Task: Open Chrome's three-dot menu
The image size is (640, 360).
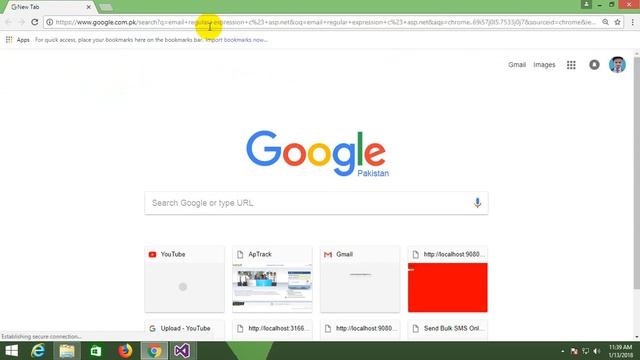Action: (x=632, y=22)
